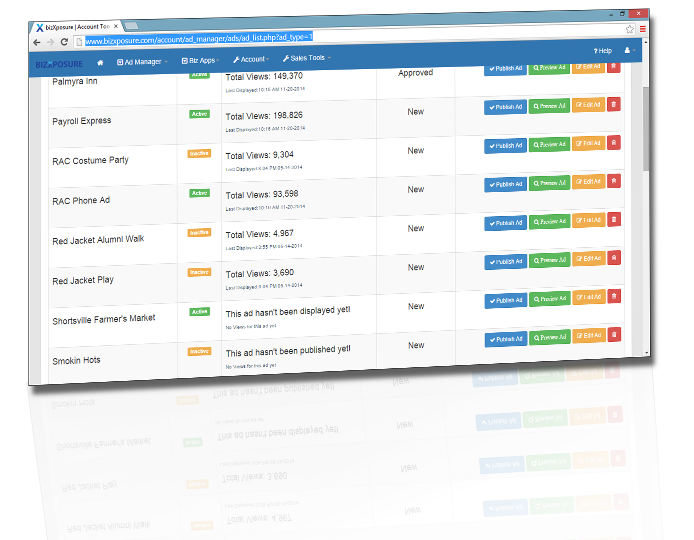Click the BizXposure logo
Screen dimensions: 694x540
(x=59, y=64)
